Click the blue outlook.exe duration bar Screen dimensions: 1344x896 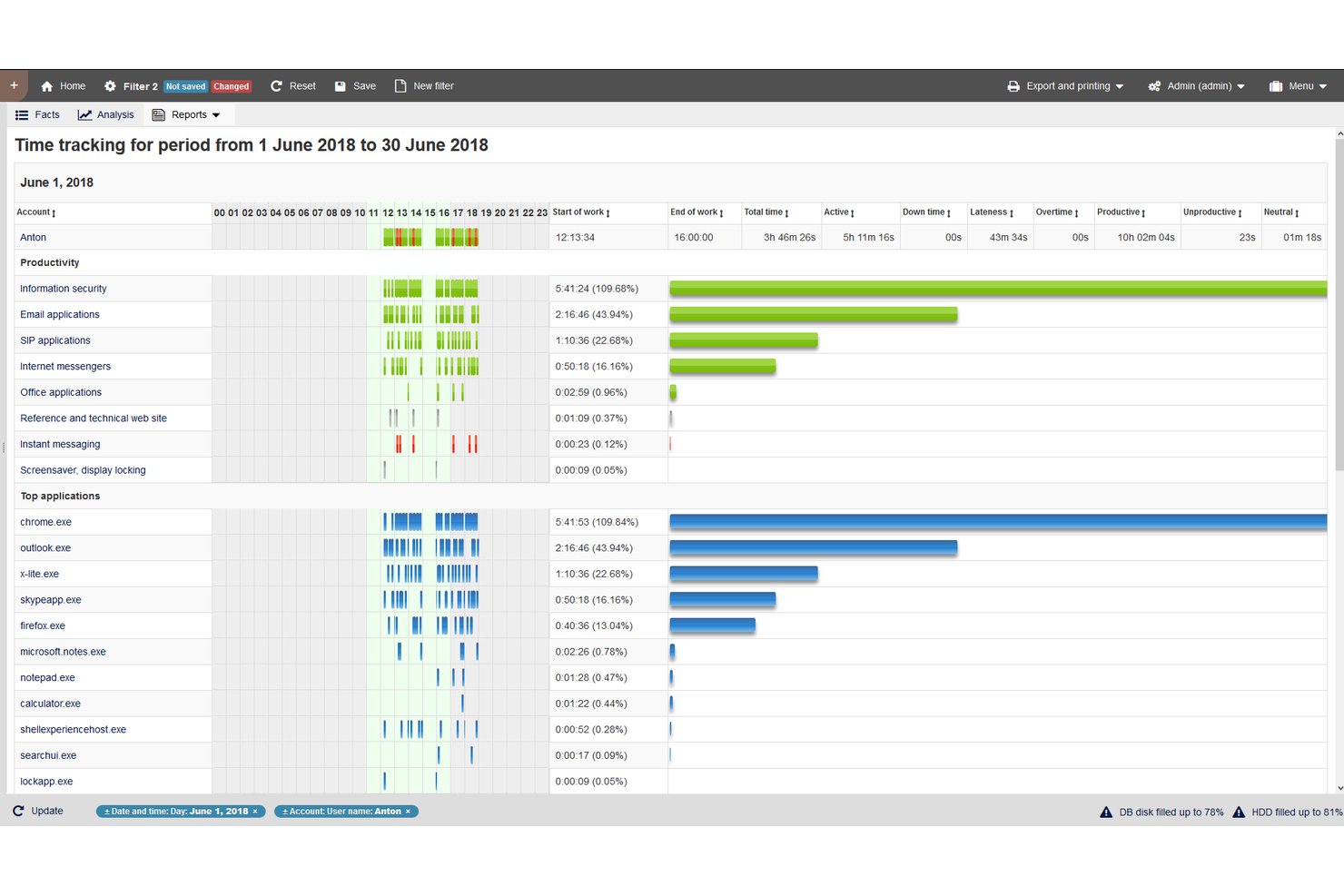[x=814, y=548]
